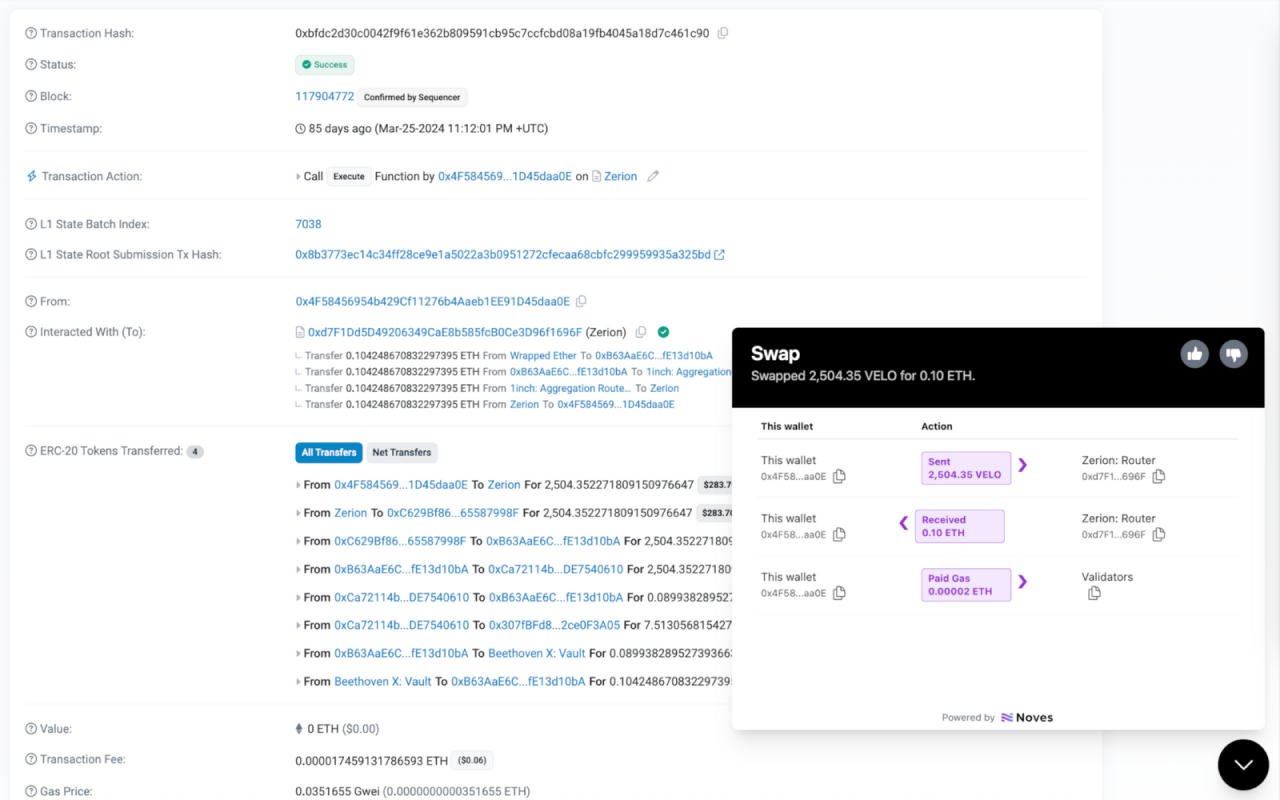Click the chevron next to Sent 2,504.35 VELO

coord(1022,466)
